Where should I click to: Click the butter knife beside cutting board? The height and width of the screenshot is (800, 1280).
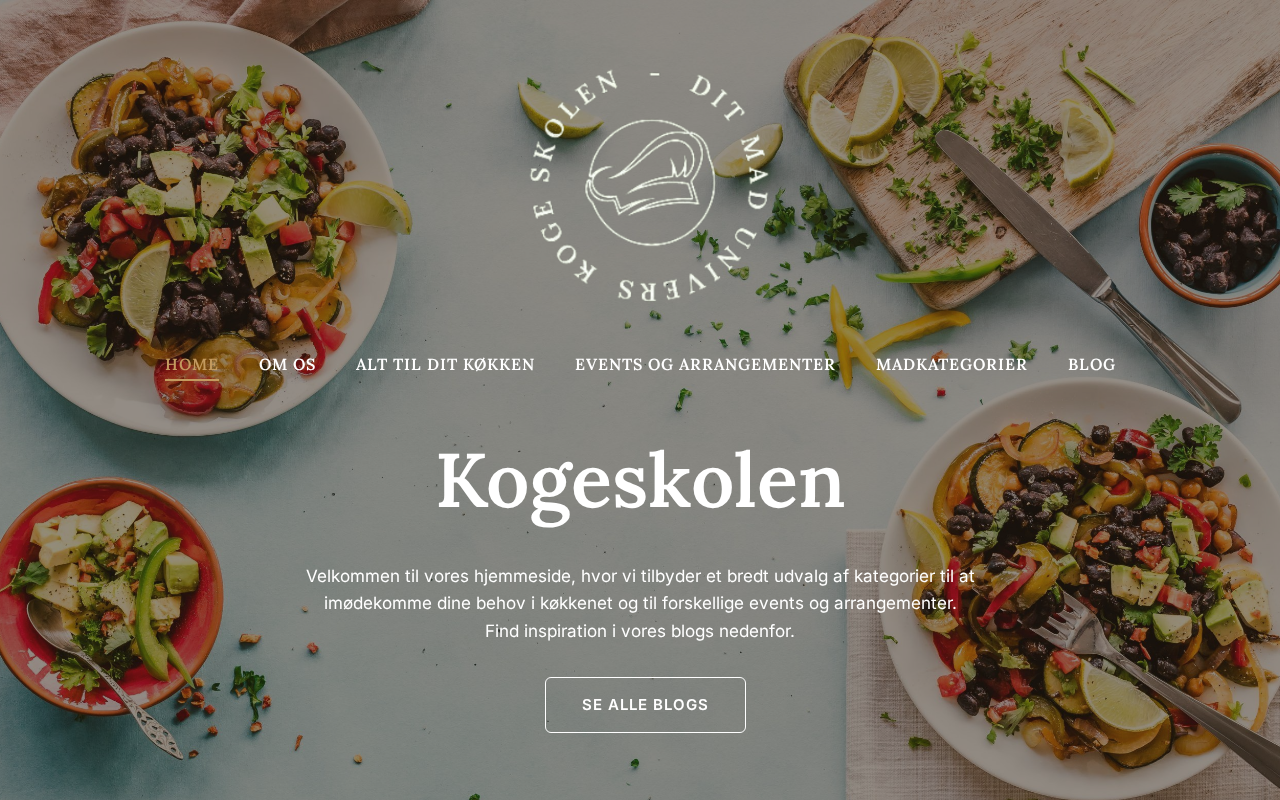click(x=1090, y=276)
